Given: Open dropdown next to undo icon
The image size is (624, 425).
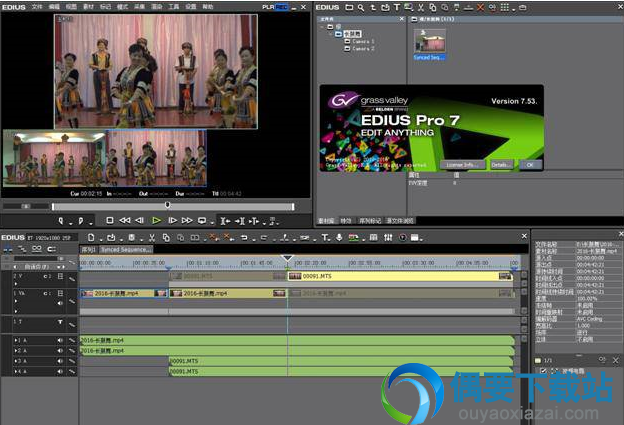Looking at the screenshot, I should (254, 240).
